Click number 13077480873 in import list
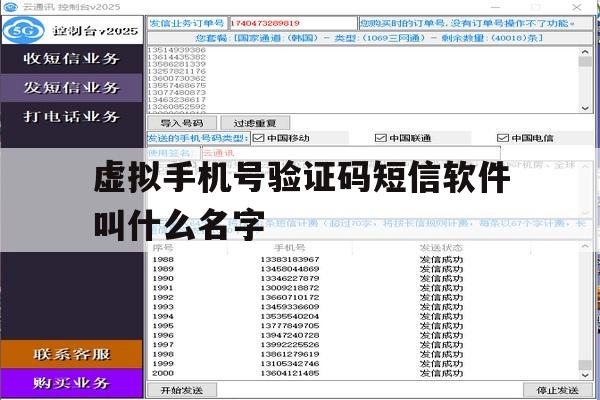 pyautogui.click(x=177, y=93)
